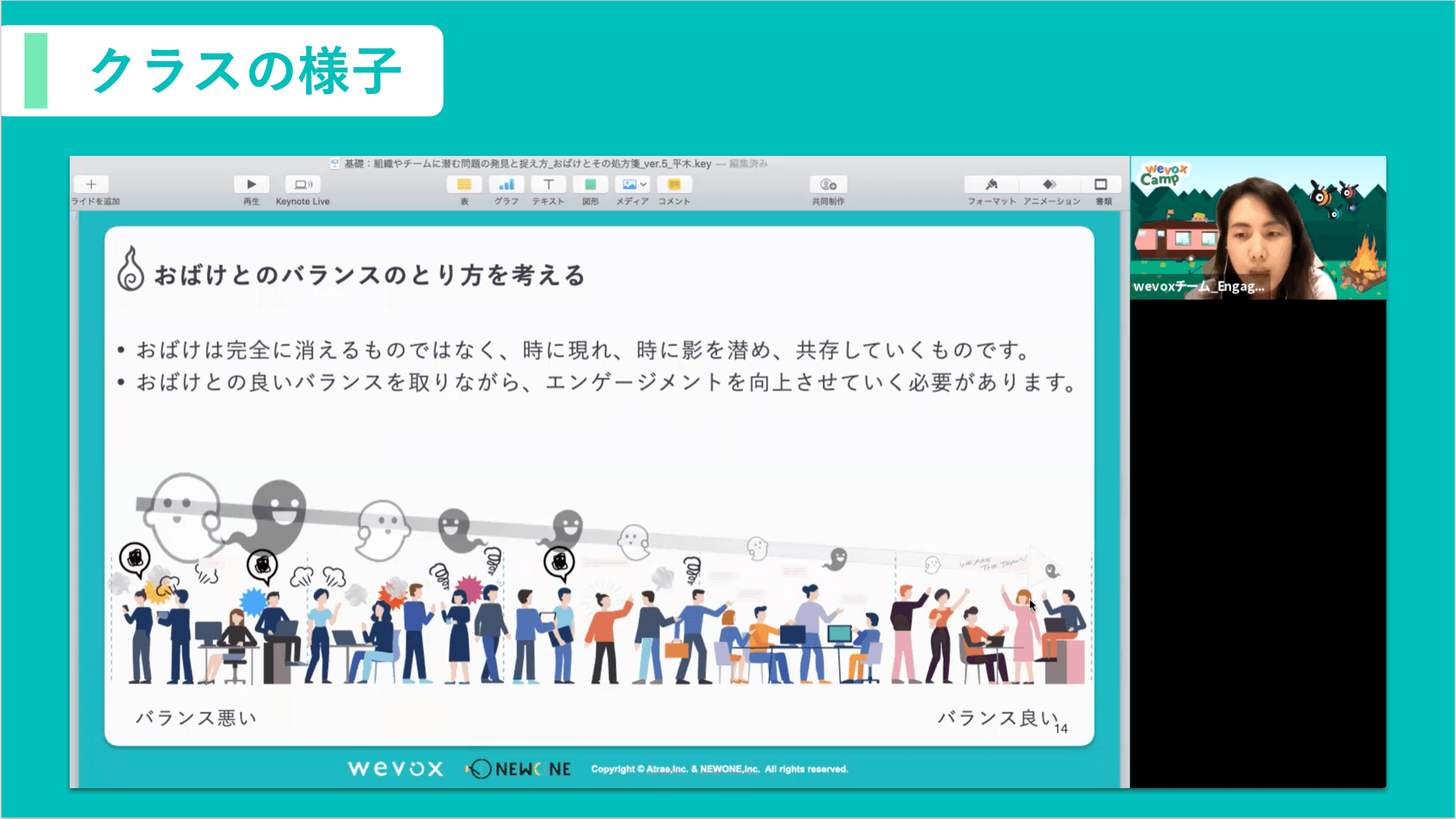Image resolution: width=1456 pixels, height=819 pixels.
Task: Click the wevox logo in footer
Action: click(395, 769)
